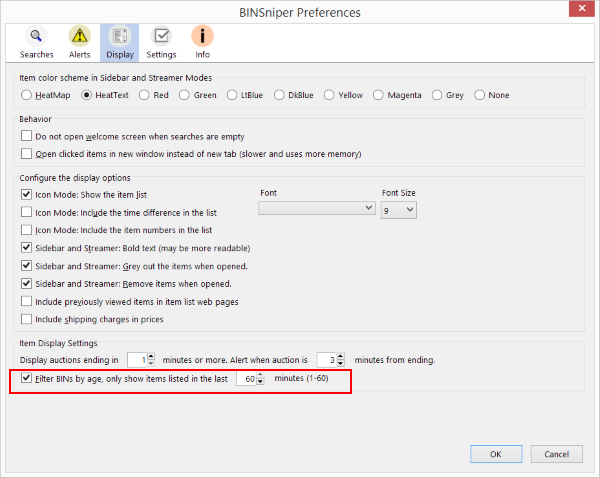Screen dimensions: 600x478
Task: Toggle Sidebar and Streamer Bold text option
Action: (26, 248)
